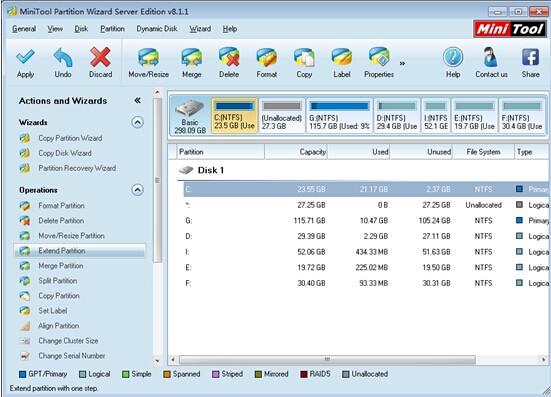
Task: Open the Help toolbar icon
Action: coord(453,63)
